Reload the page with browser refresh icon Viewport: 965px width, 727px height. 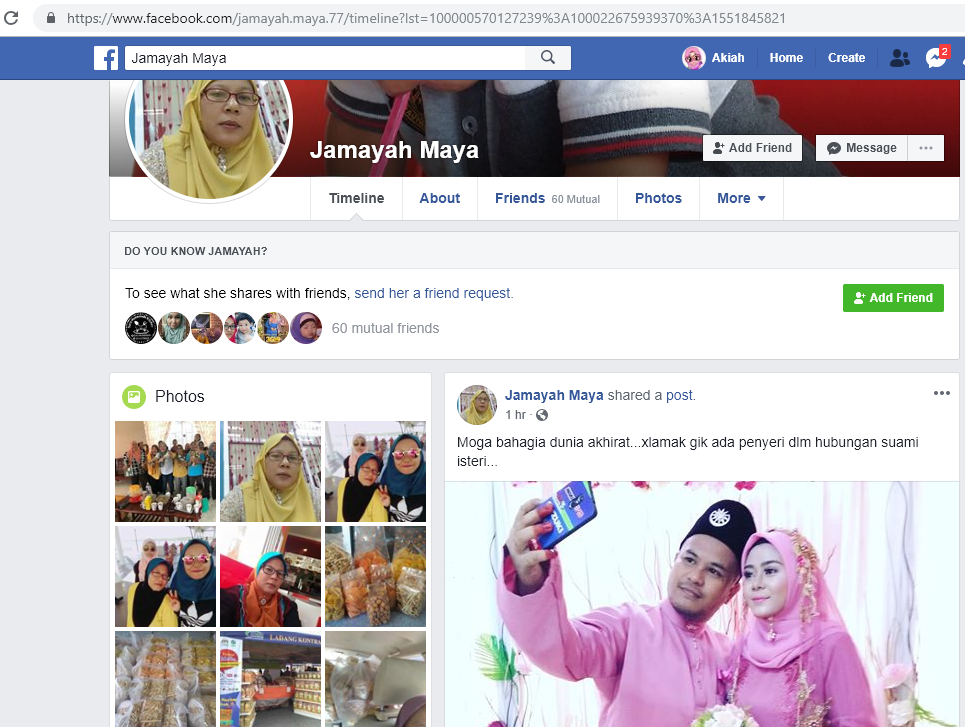(12, 18)
